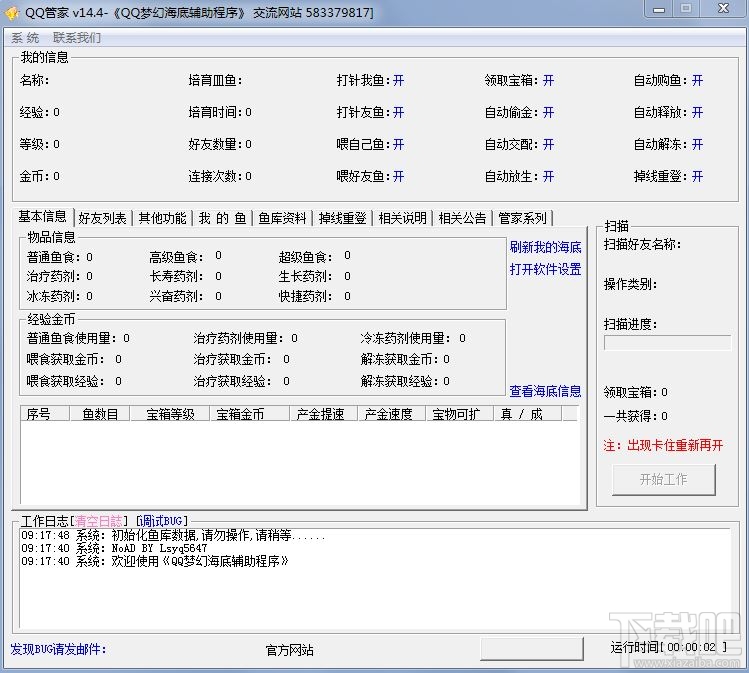
Task: Open the 系统 menu
Action: click(25, 38)
